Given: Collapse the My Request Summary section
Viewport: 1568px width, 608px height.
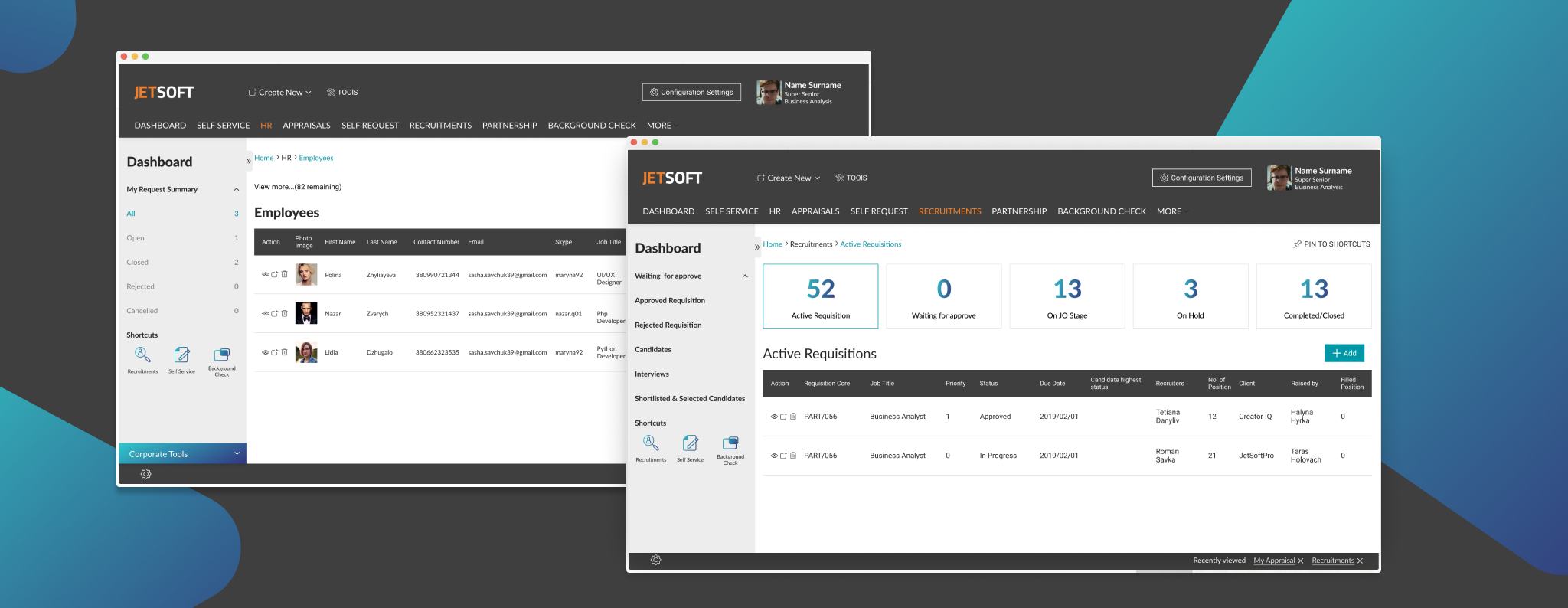Looking at the screenshot, I should [x=236, y=189].
